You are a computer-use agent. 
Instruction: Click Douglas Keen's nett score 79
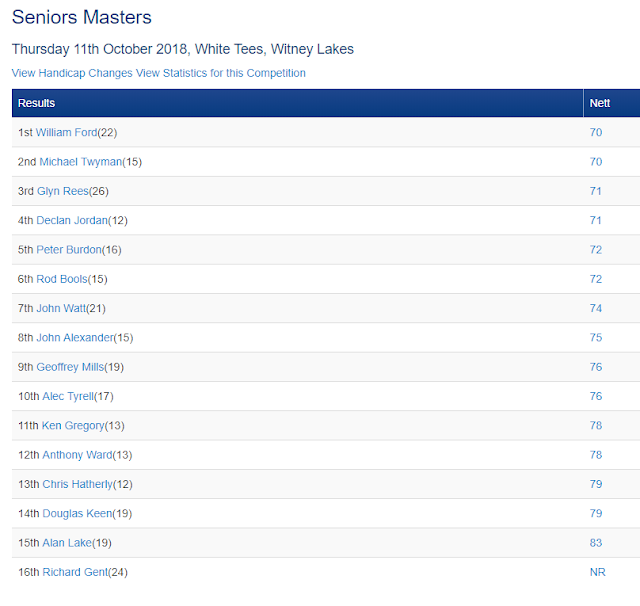(596, 514)
